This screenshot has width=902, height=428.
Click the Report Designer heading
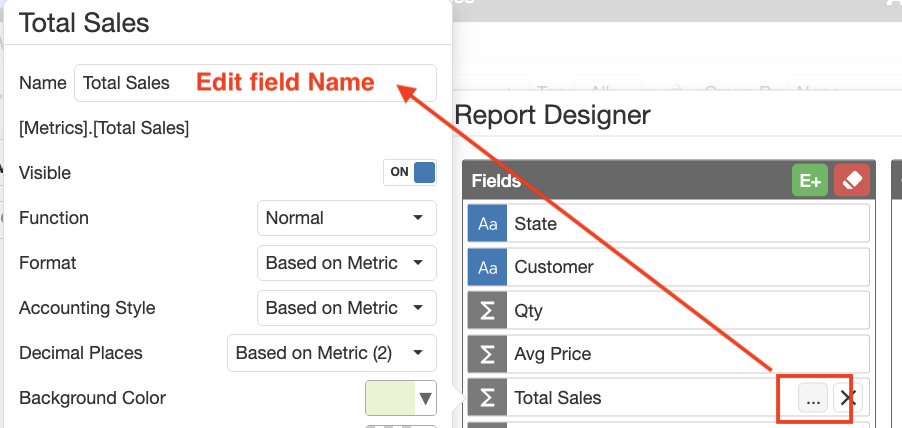click(552, 115)
